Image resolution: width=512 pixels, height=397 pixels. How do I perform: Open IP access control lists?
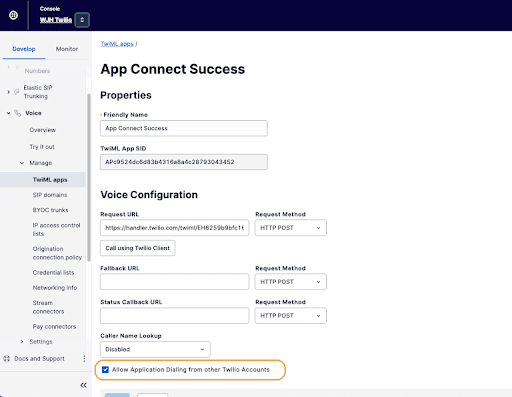56,229
